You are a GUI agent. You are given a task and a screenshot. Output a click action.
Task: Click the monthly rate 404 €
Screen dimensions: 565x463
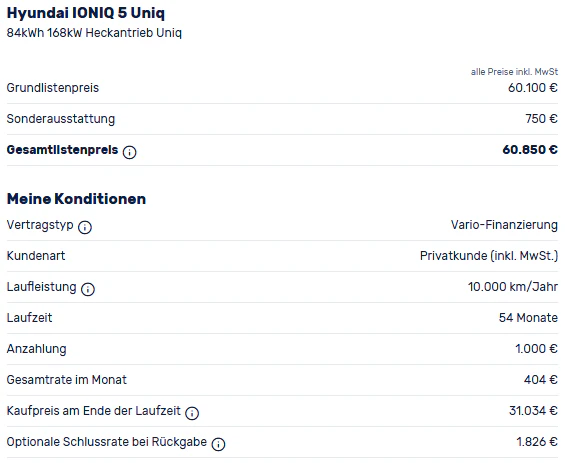(x=540, y=380)
